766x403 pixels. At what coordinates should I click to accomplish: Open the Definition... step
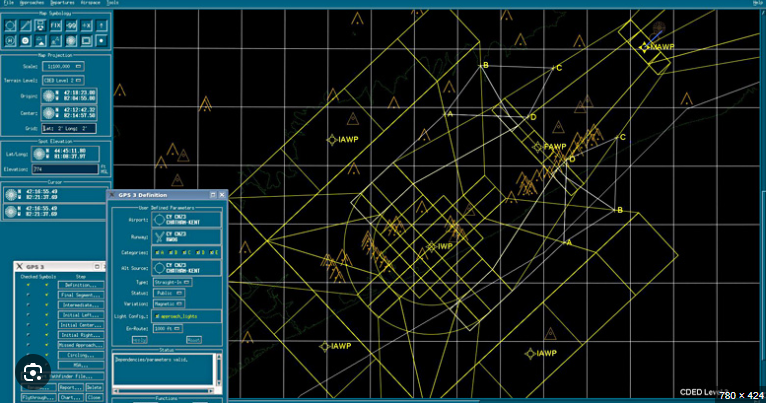(x=81, y=285)
